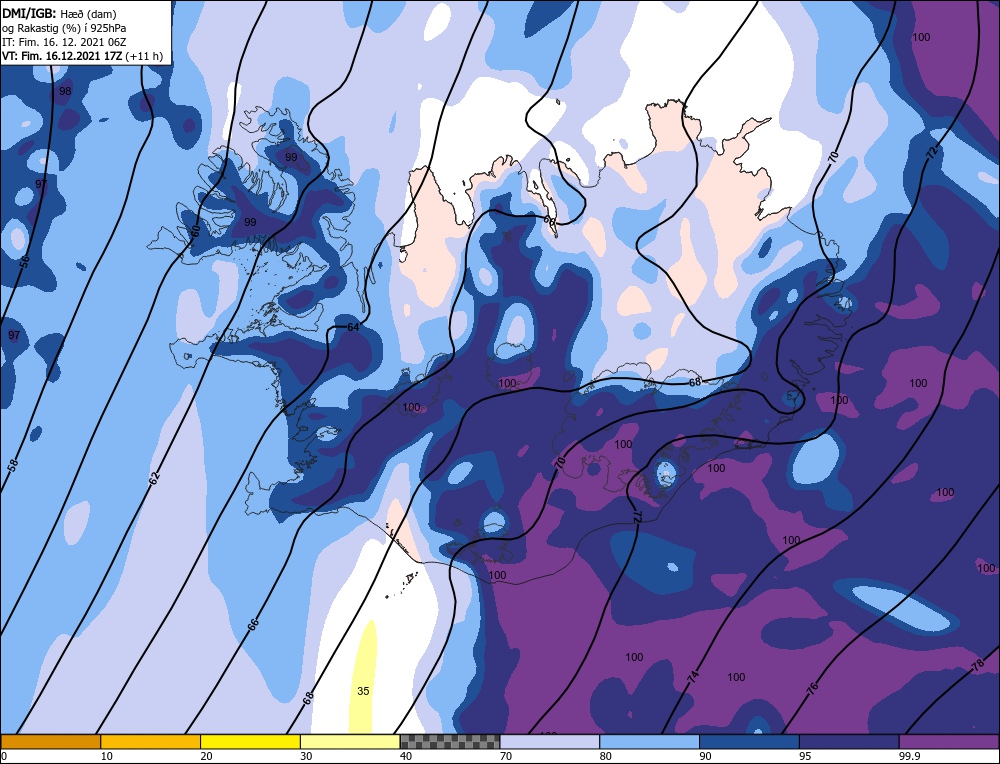Click the '90' legend scale tick label
The width and height of the screenshot is (1000, 764).
705,756
